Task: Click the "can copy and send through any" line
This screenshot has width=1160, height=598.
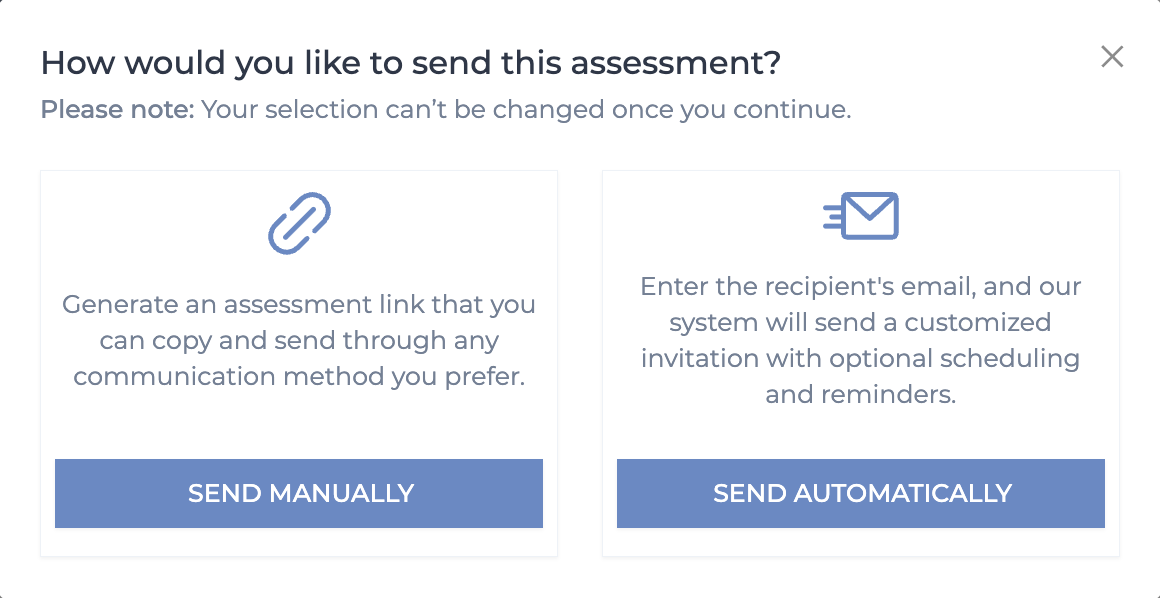Action: point(299,340)
